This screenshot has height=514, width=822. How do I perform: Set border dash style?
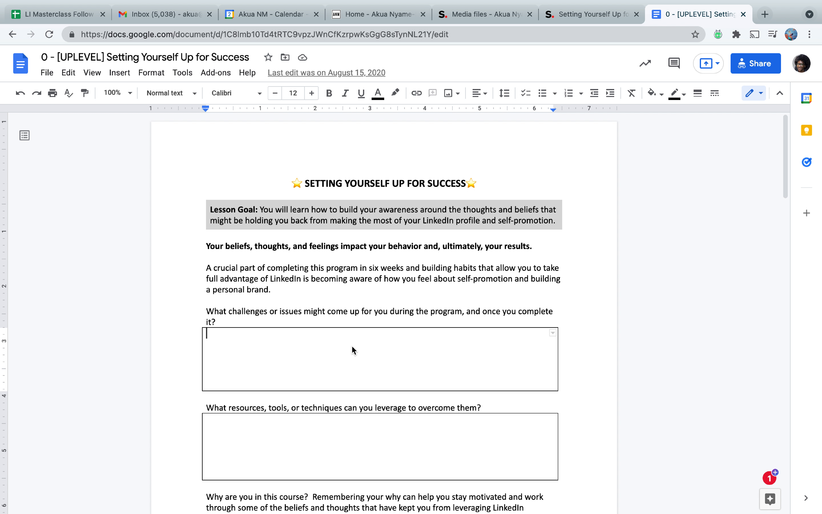714,93
